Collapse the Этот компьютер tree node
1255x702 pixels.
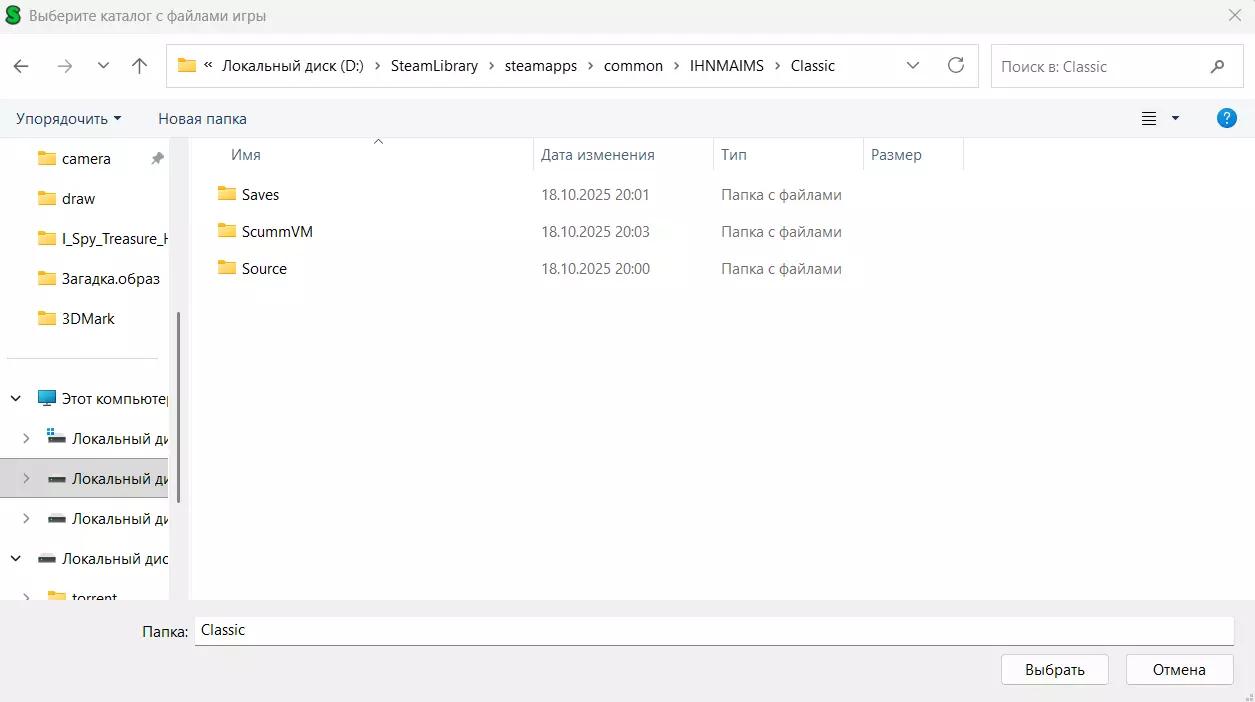point(16,398)
